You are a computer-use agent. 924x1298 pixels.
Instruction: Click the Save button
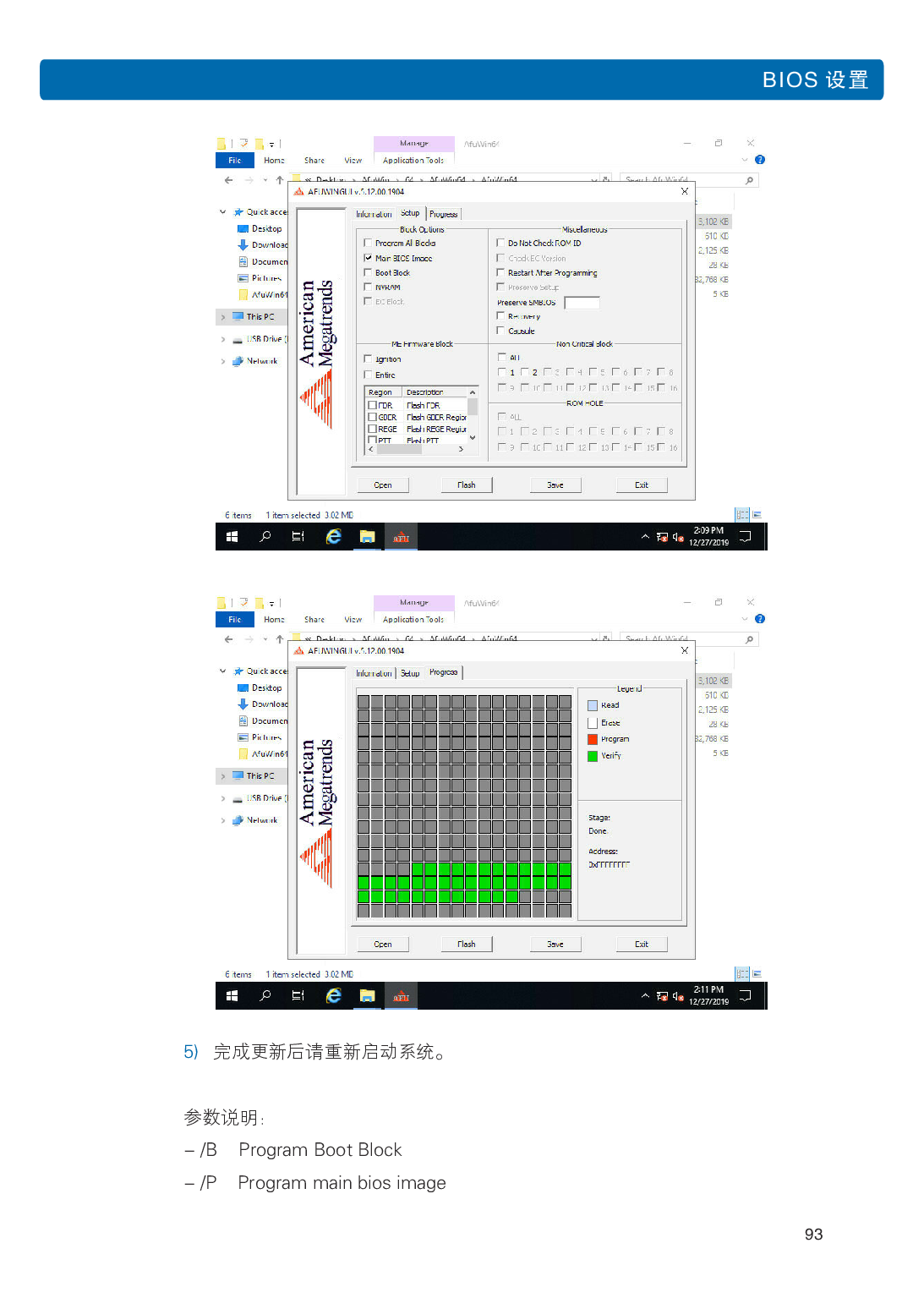tap(555, 485)
